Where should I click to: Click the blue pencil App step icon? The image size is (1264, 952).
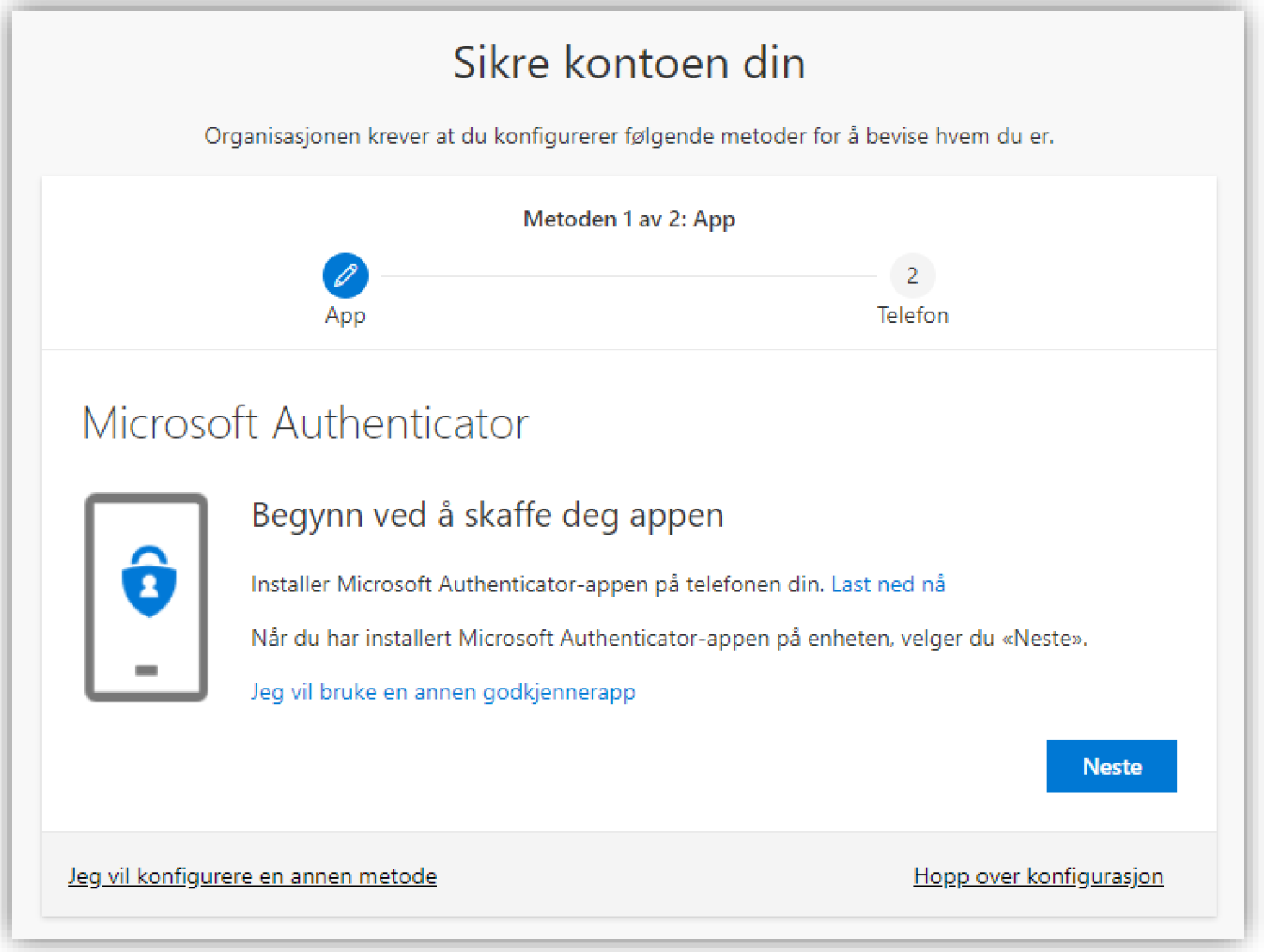pyautogui.click(x=345, y=275)
